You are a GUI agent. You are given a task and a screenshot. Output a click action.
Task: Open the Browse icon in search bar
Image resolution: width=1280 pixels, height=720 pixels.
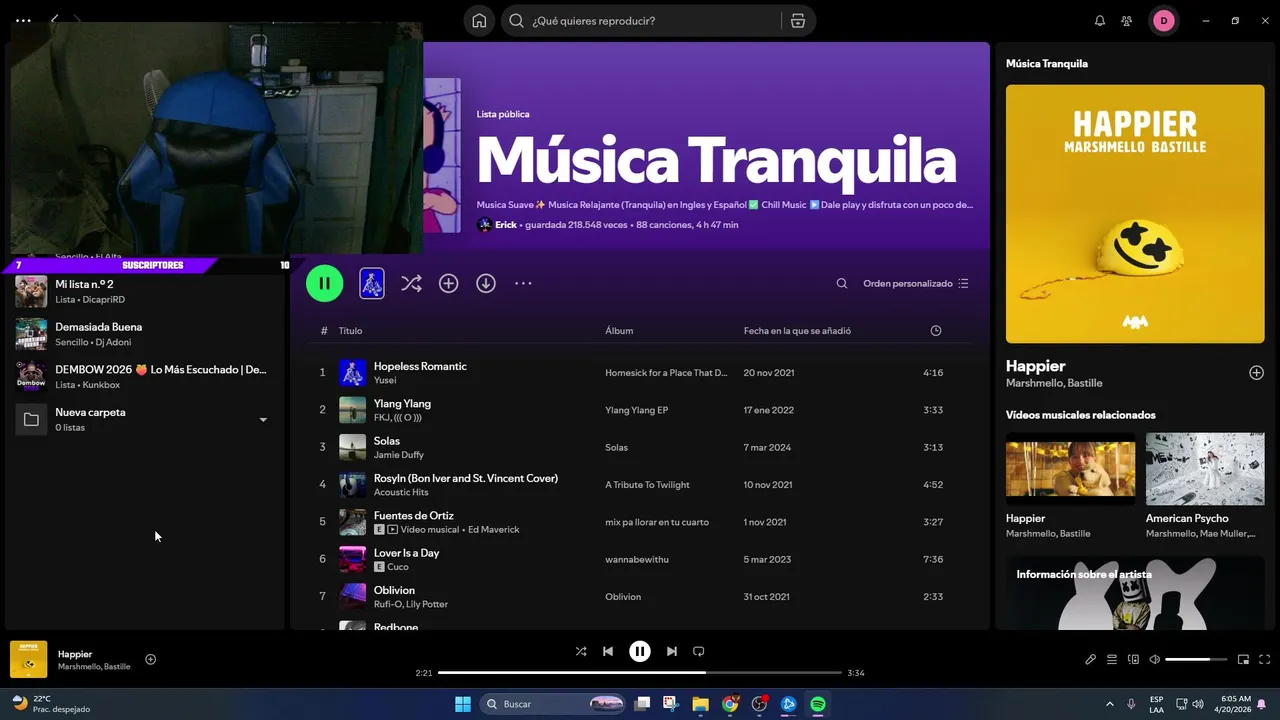pyautogui.click(x=797, y=21)
